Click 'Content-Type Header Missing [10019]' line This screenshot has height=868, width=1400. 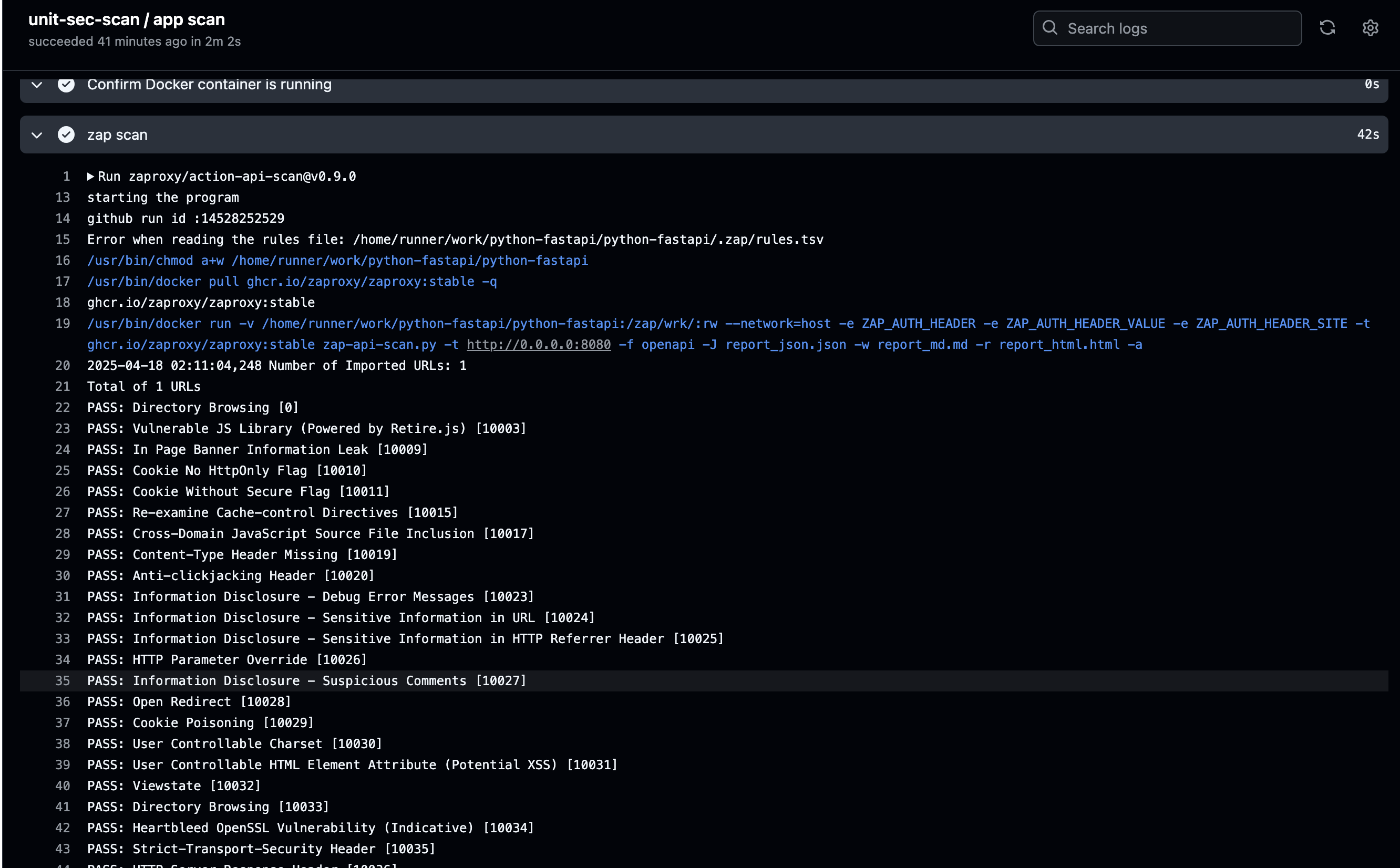242,554
